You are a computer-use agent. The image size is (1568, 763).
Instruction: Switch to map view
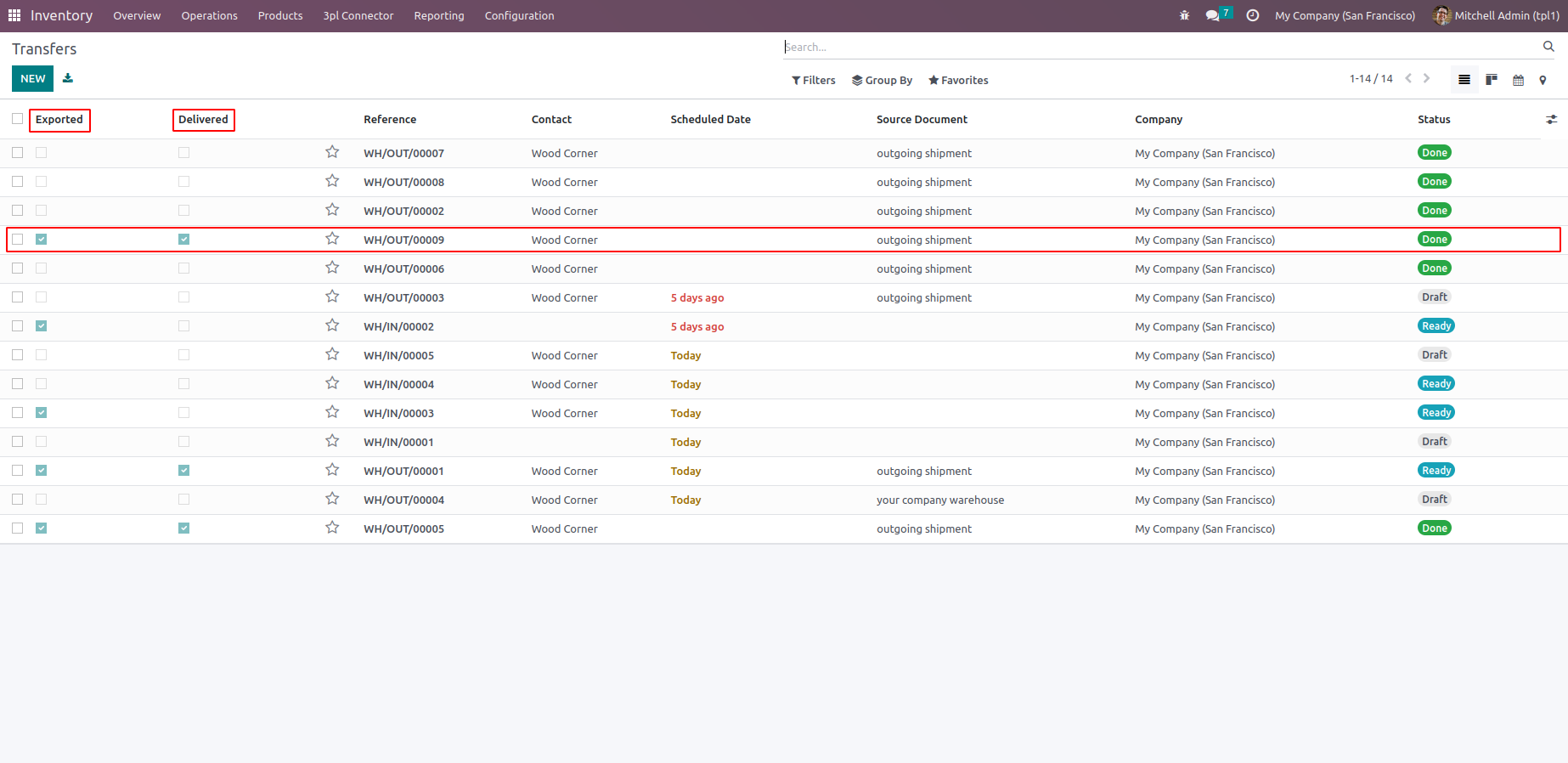(x=1543, y=80)
